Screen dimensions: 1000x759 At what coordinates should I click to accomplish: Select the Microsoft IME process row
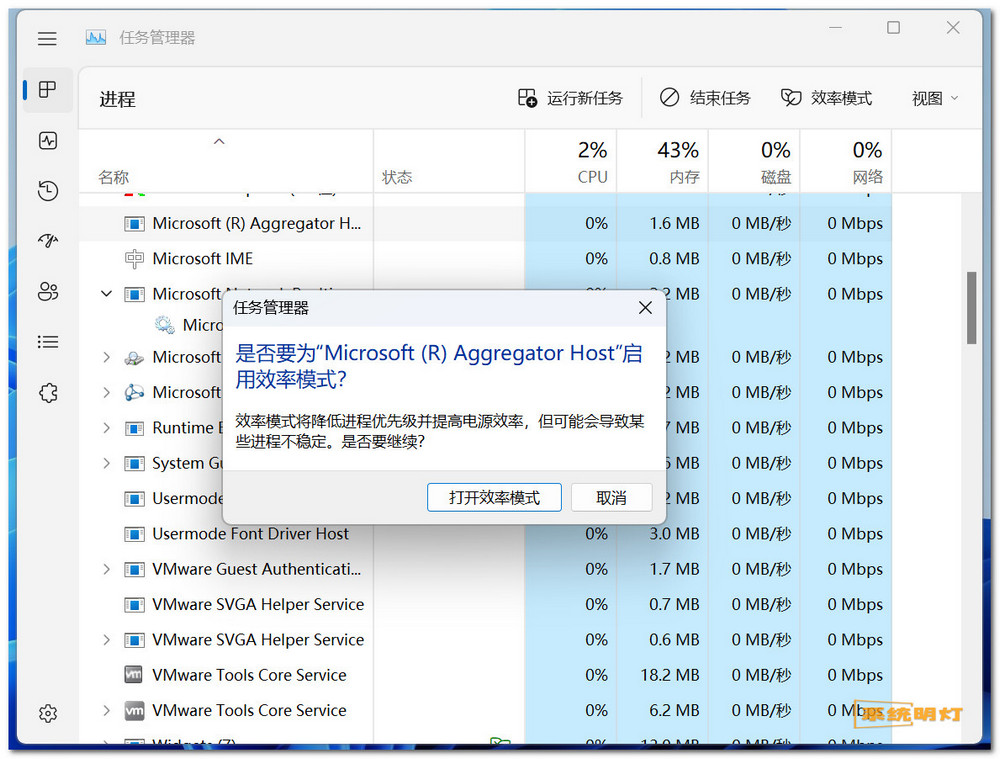click(485, 259)
